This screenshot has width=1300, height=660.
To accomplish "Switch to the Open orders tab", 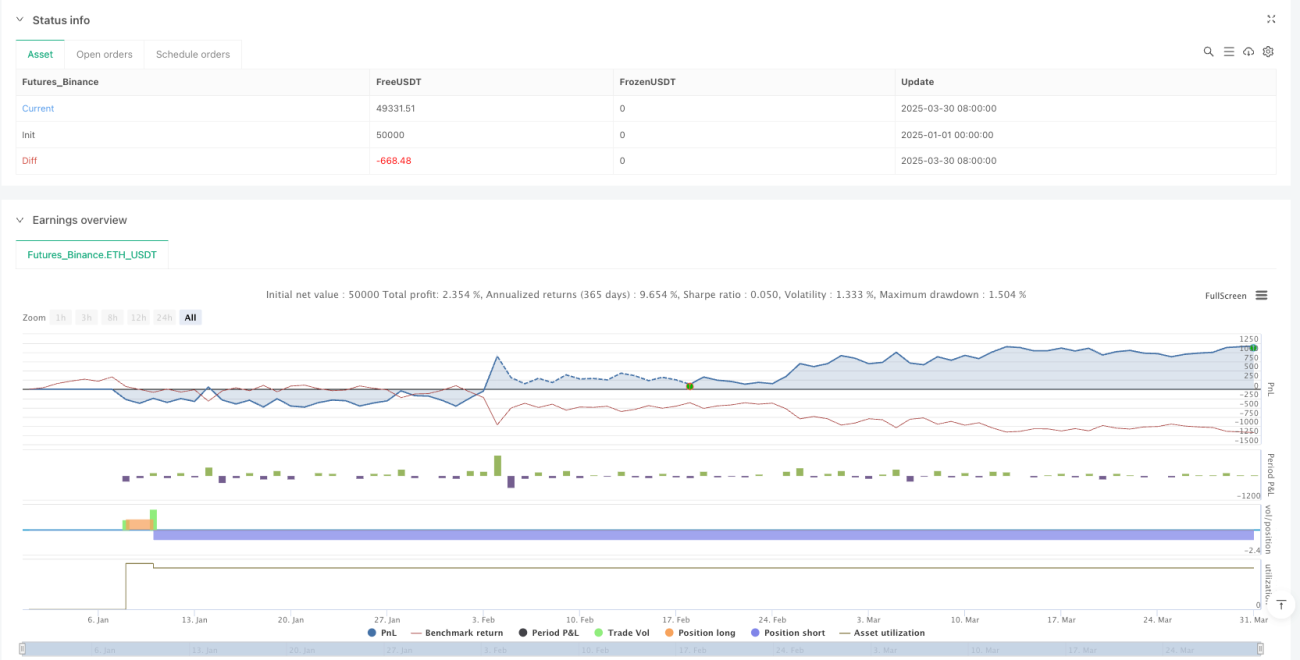I will 105,54.
